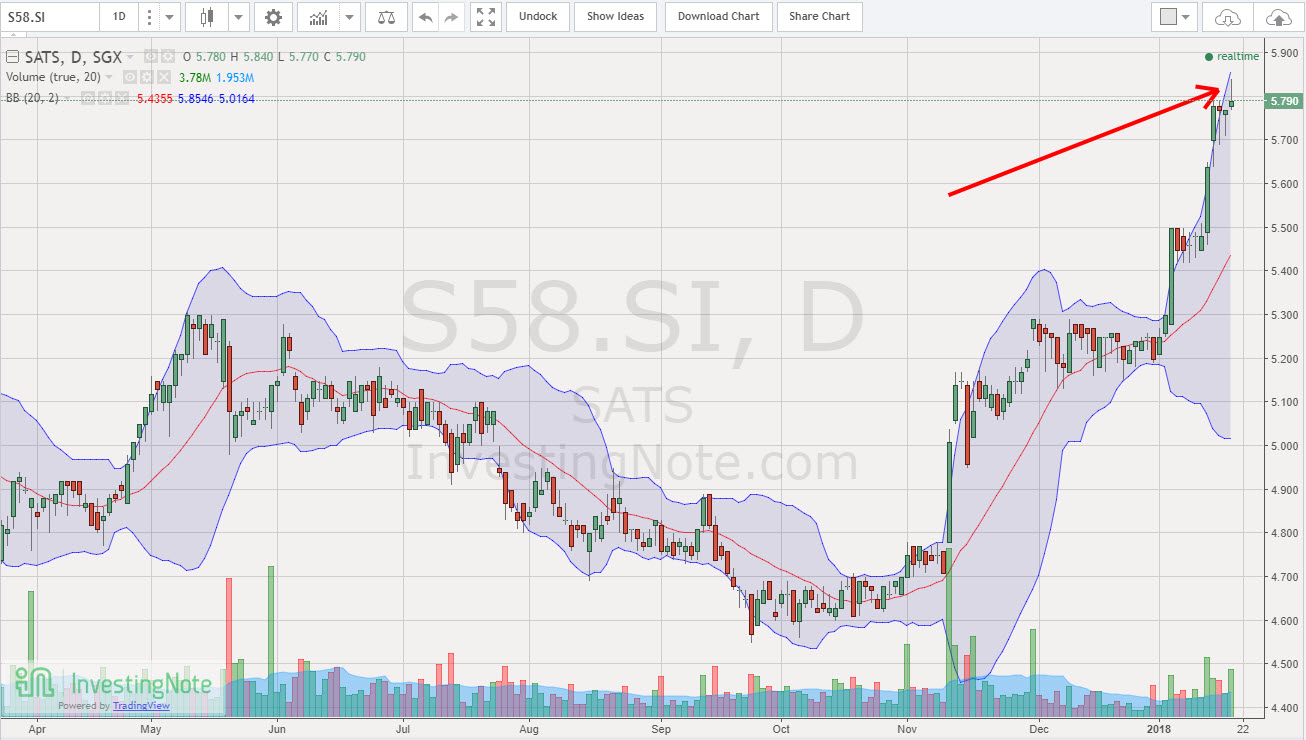Click the redo arrow icon

click(x=452, y=17)
